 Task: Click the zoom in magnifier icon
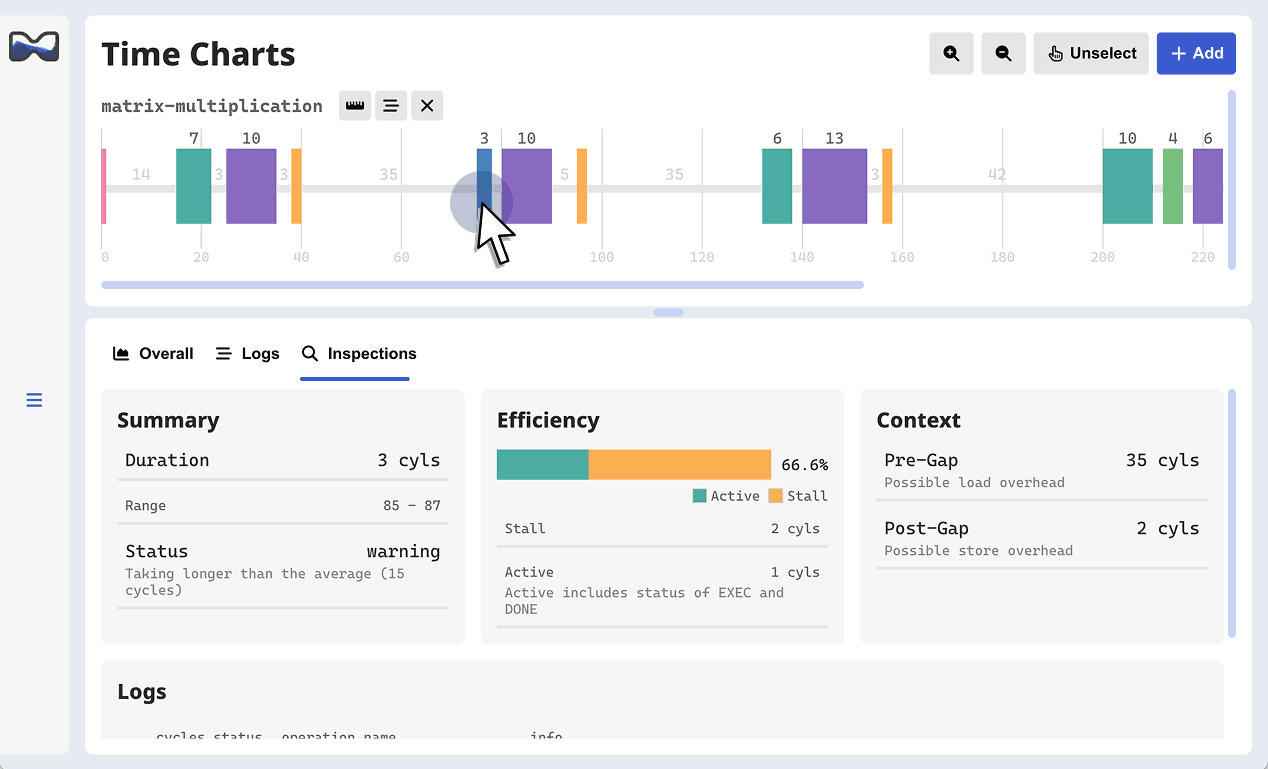pos(951,54)
